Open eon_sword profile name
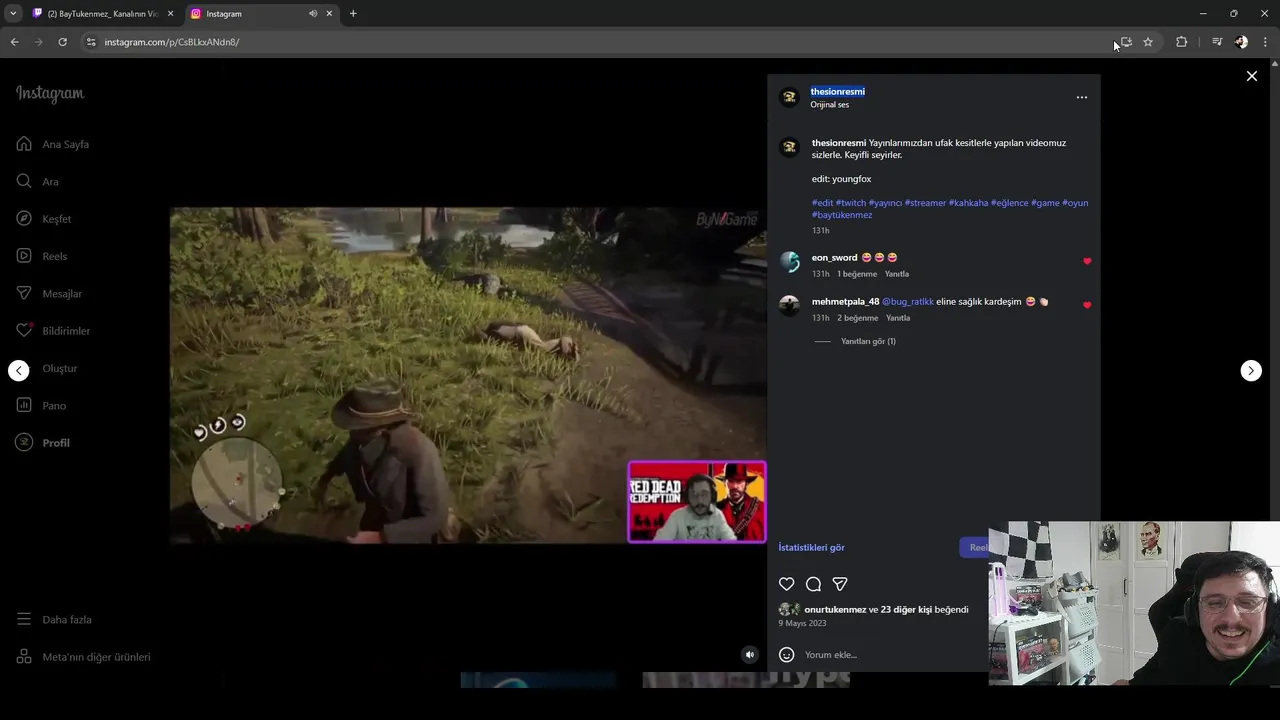1280x720 pixels. coord(834,258)
